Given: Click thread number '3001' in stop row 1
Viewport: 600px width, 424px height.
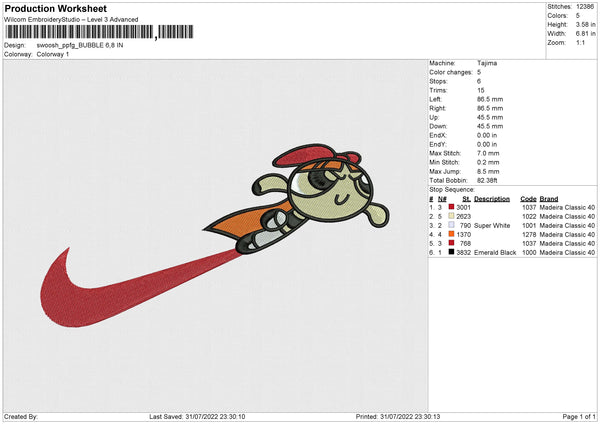Looking at the screenshot, I should [x=463, y=207].
